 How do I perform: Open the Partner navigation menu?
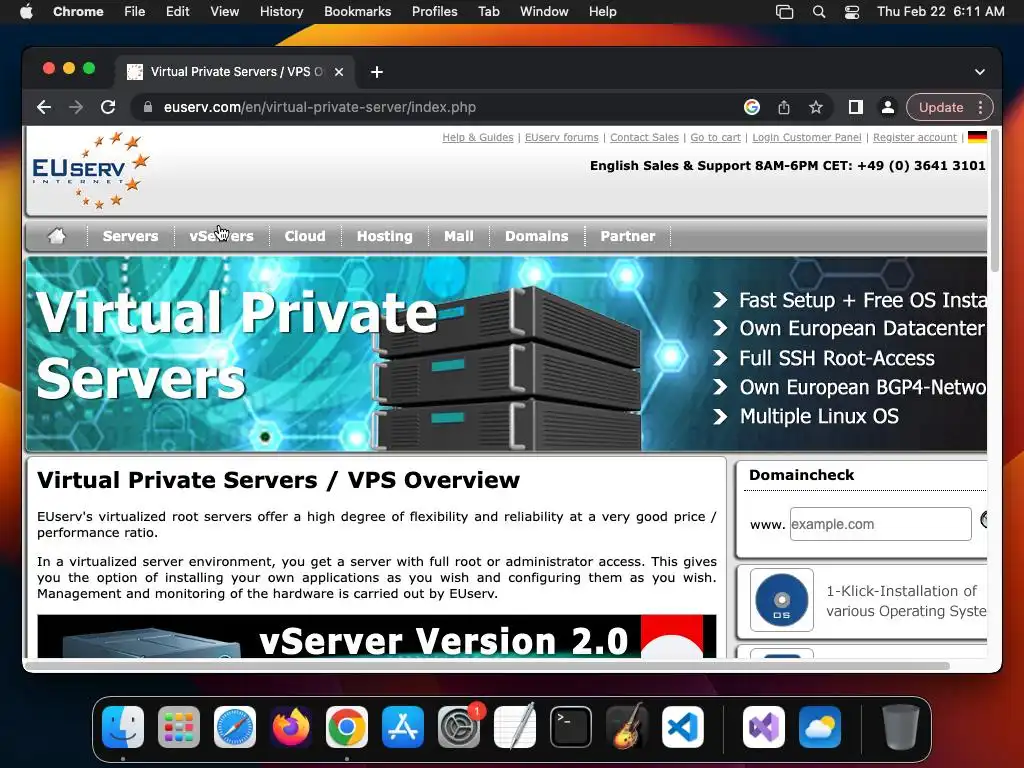click(628, 236)
